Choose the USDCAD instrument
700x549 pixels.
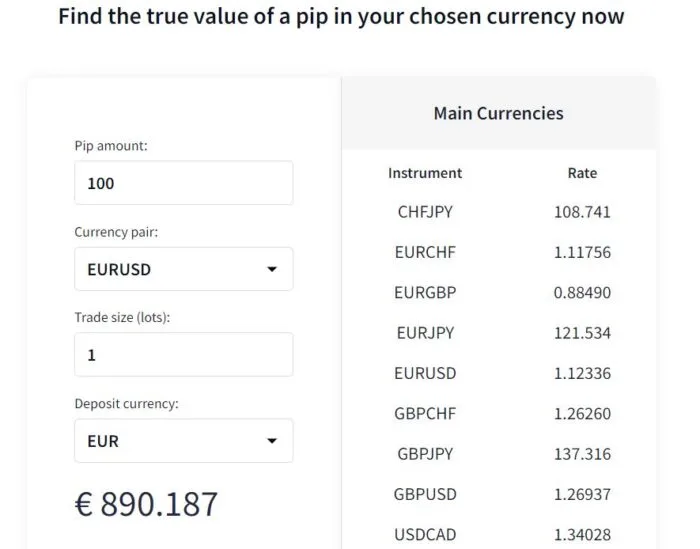tap(425, 535)
